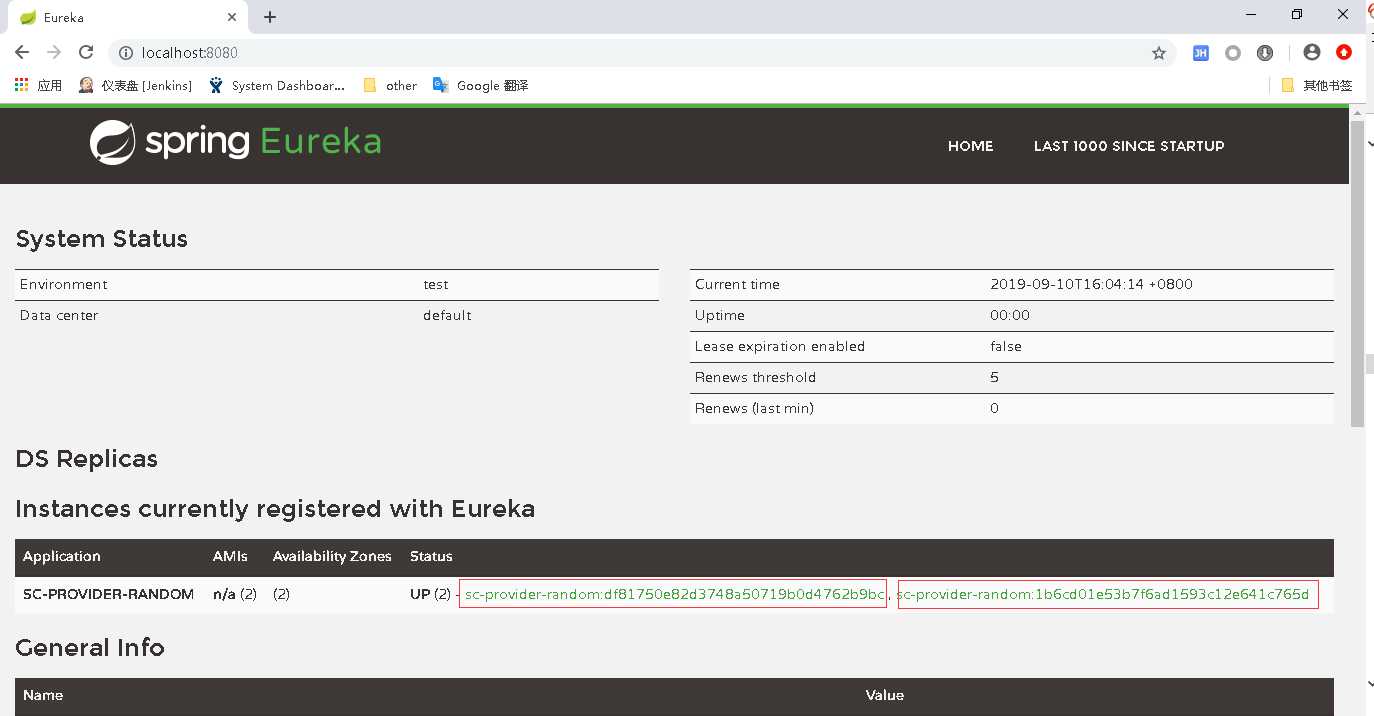Open the Google Translate bookmark
This screenshot has height=716, width=1374.
pos(481,86)
